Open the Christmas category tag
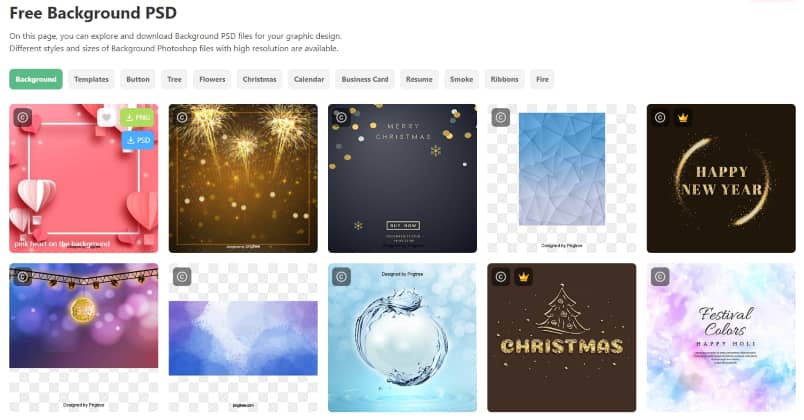This screenshot has width=804, height=420. click(x=259, y=79)
